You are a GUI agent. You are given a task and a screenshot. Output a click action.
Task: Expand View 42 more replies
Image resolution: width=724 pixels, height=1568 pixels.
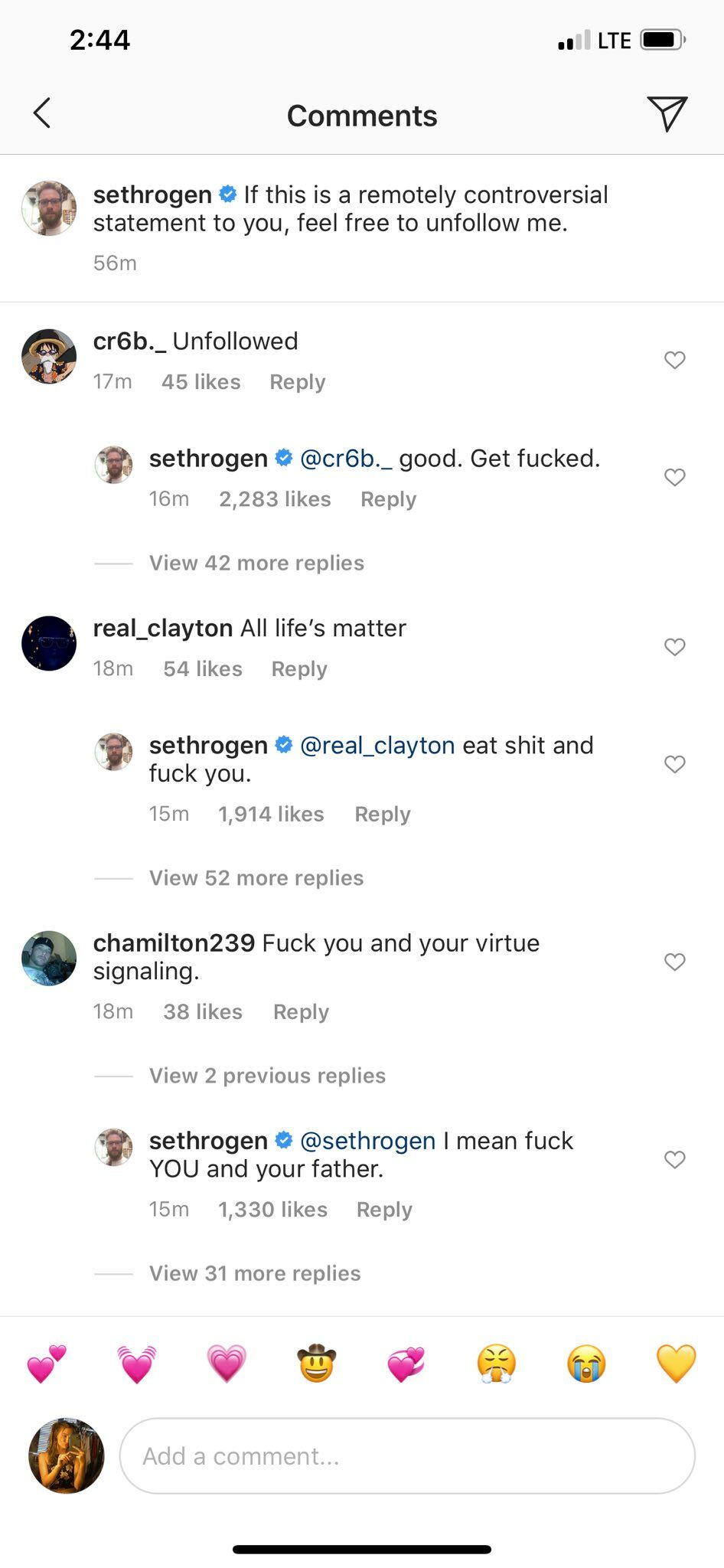tap(256, 563)
